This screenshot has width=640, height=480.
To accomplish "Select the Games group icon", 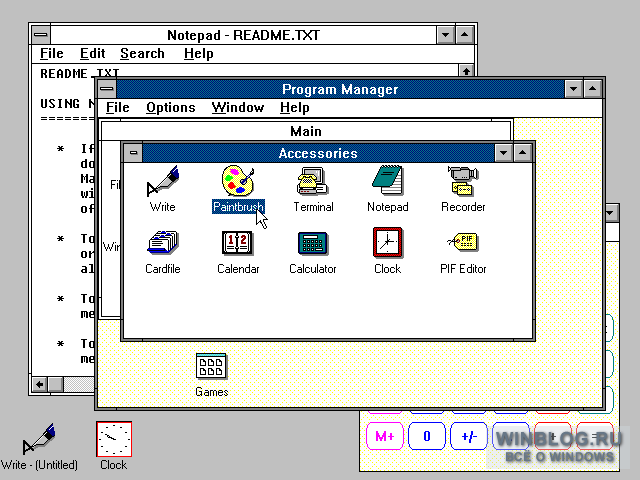I will 211,375.
